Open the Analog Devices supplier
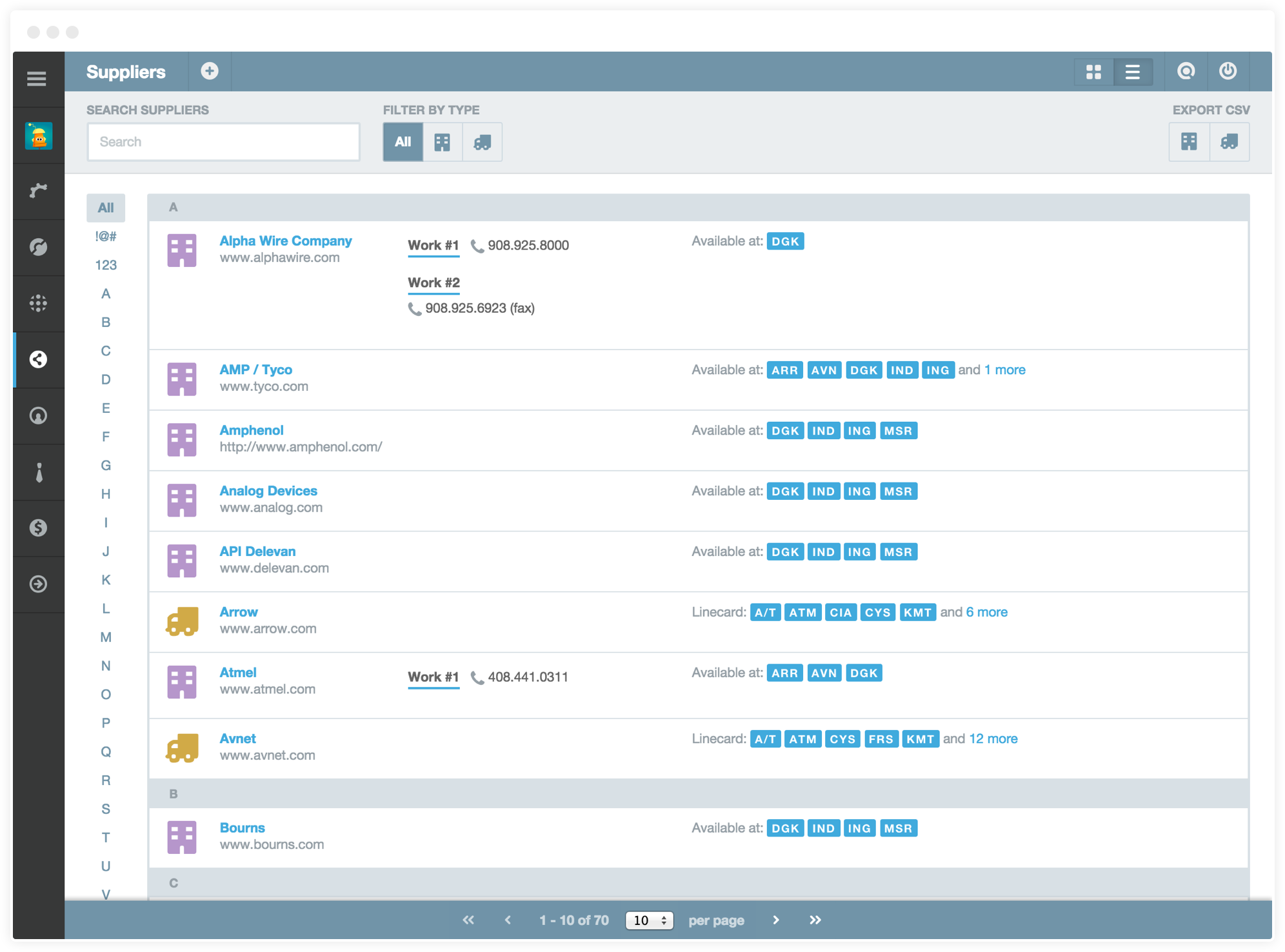The height and width of the screenshot is (952, 1285). point(268,491)
